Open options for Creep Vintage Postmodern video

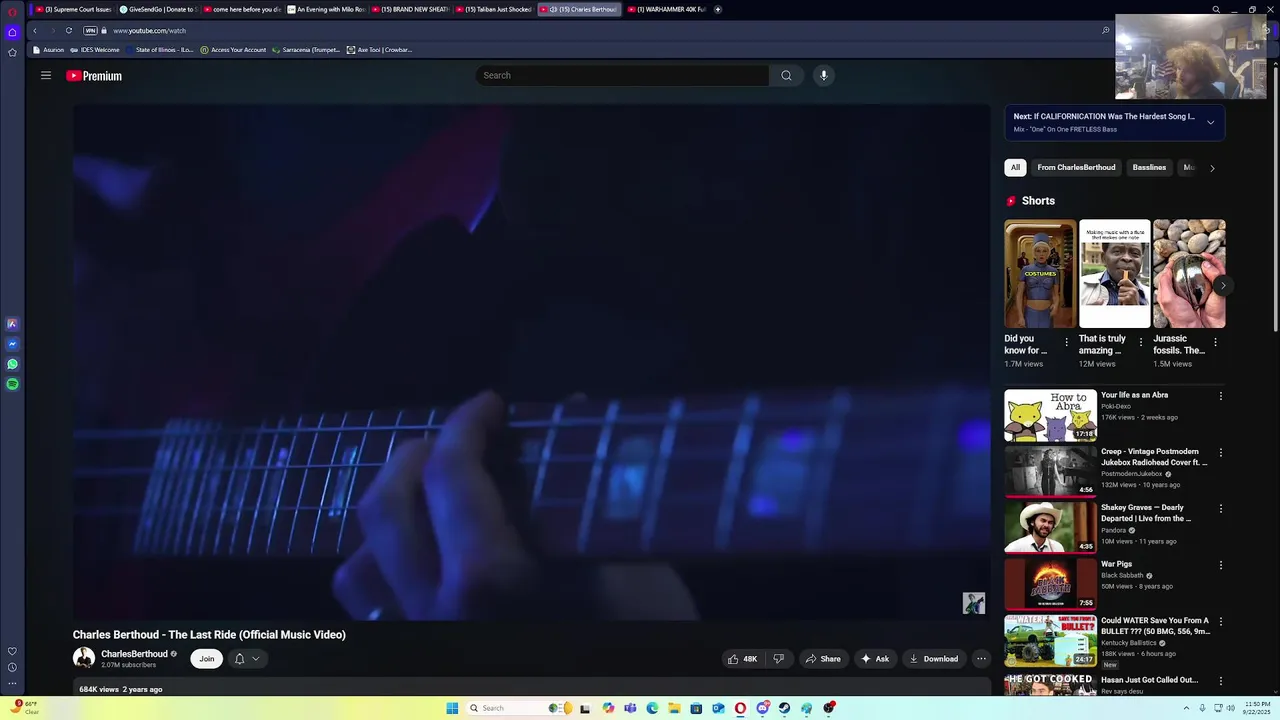pos(1220,452)
